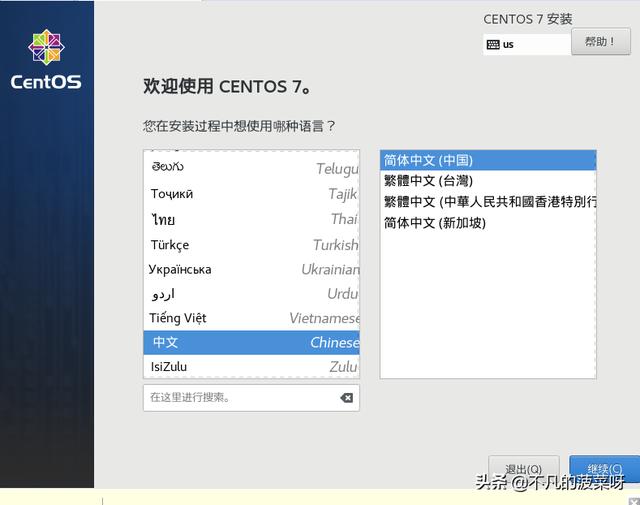Image resolution: width=640 pixels, height=505 pixels.
Task: Select Telugu in the language list
Action: pos(251,167)
